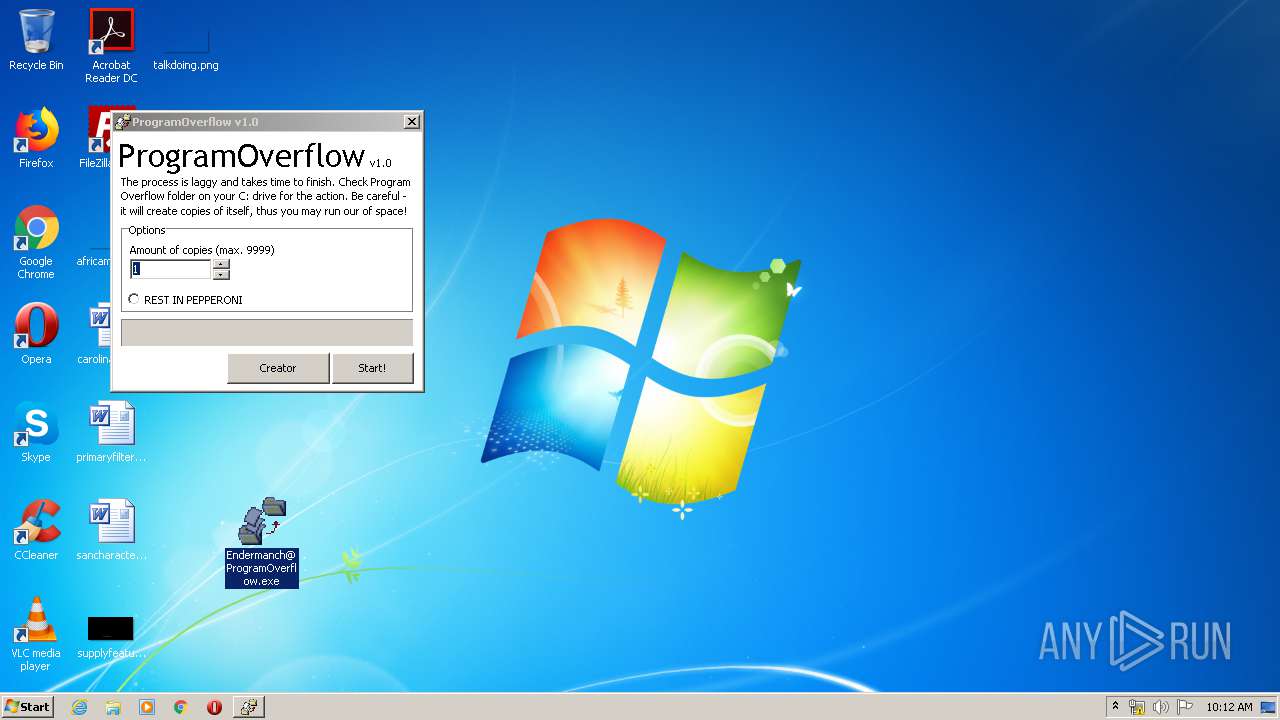The image size is (1280, 720).
Task: Select the CCleaner desktop shortcut
Action: tap(36, 531)
